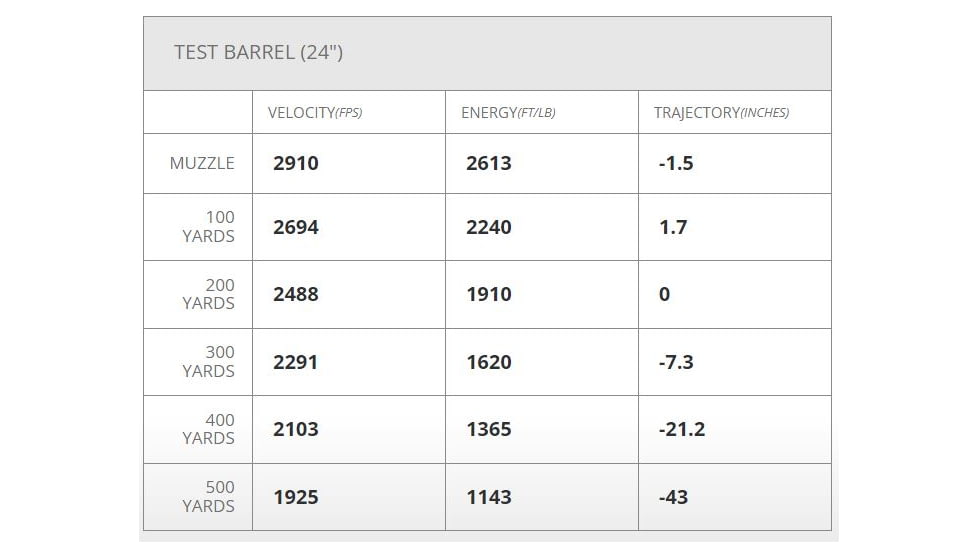Select the ENERGY (FT/LB) column header
978x550 pixels.
pyautogui.click(x=508, y=113)
